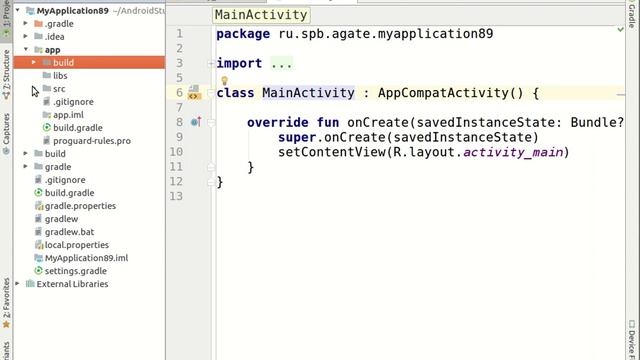Click settings.gradle Gradle icon
This screenshot has width=640, height=360.
(38, 271)
